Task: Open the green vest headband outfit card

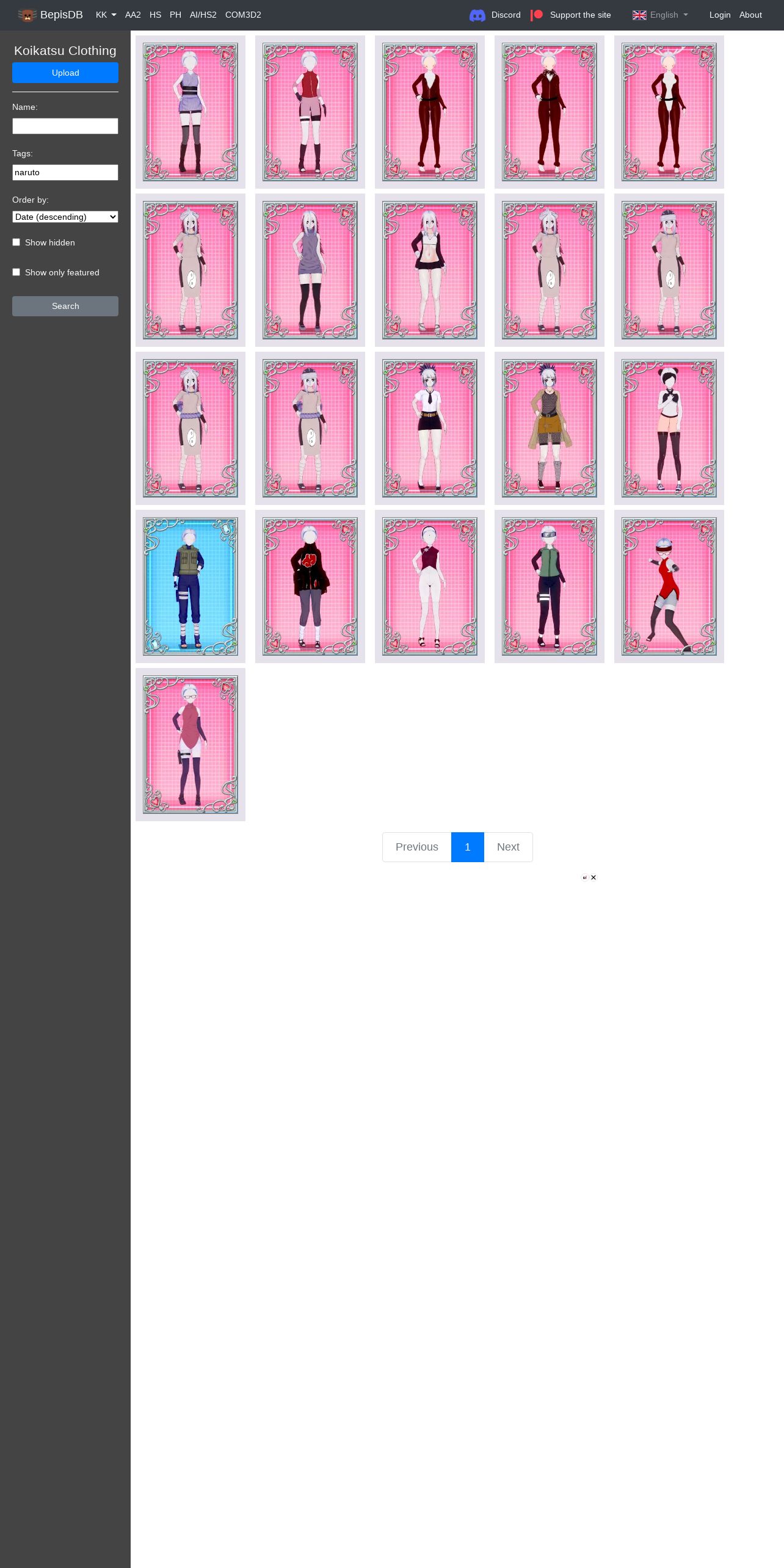Action: [x=550, y=586]
